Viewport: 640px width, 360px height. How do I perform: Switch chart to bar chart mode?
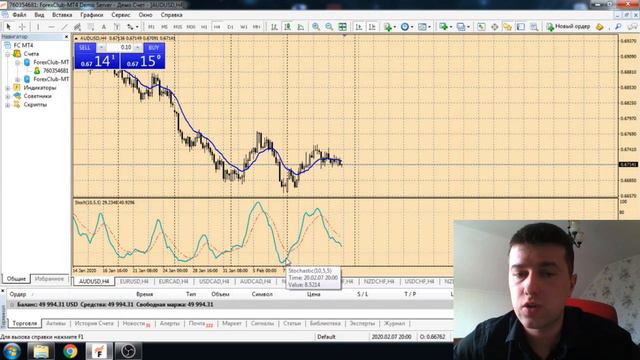tap(274, 27)
